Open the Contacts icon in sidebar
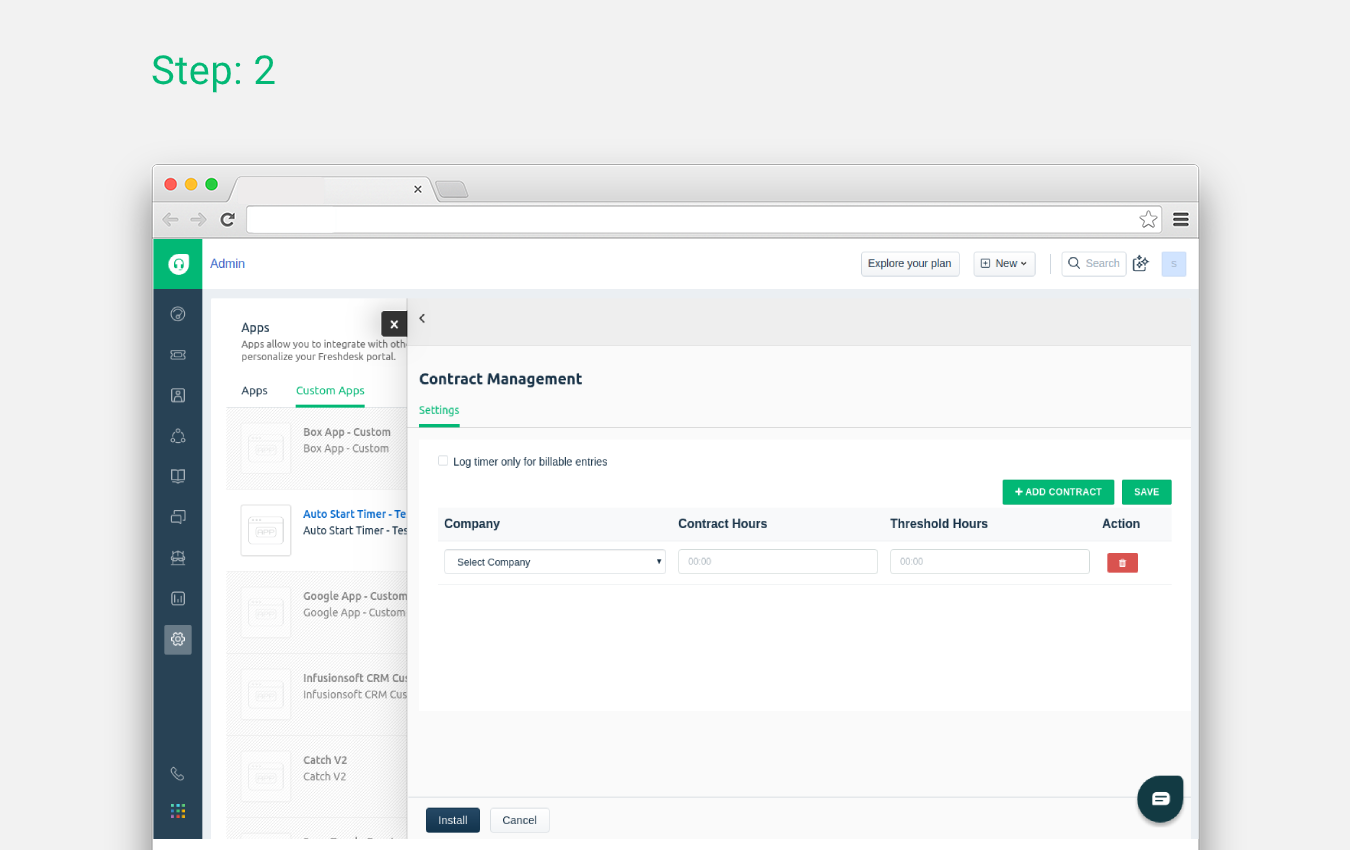Screen dimensions: 1350x850 tap(178, 395)
